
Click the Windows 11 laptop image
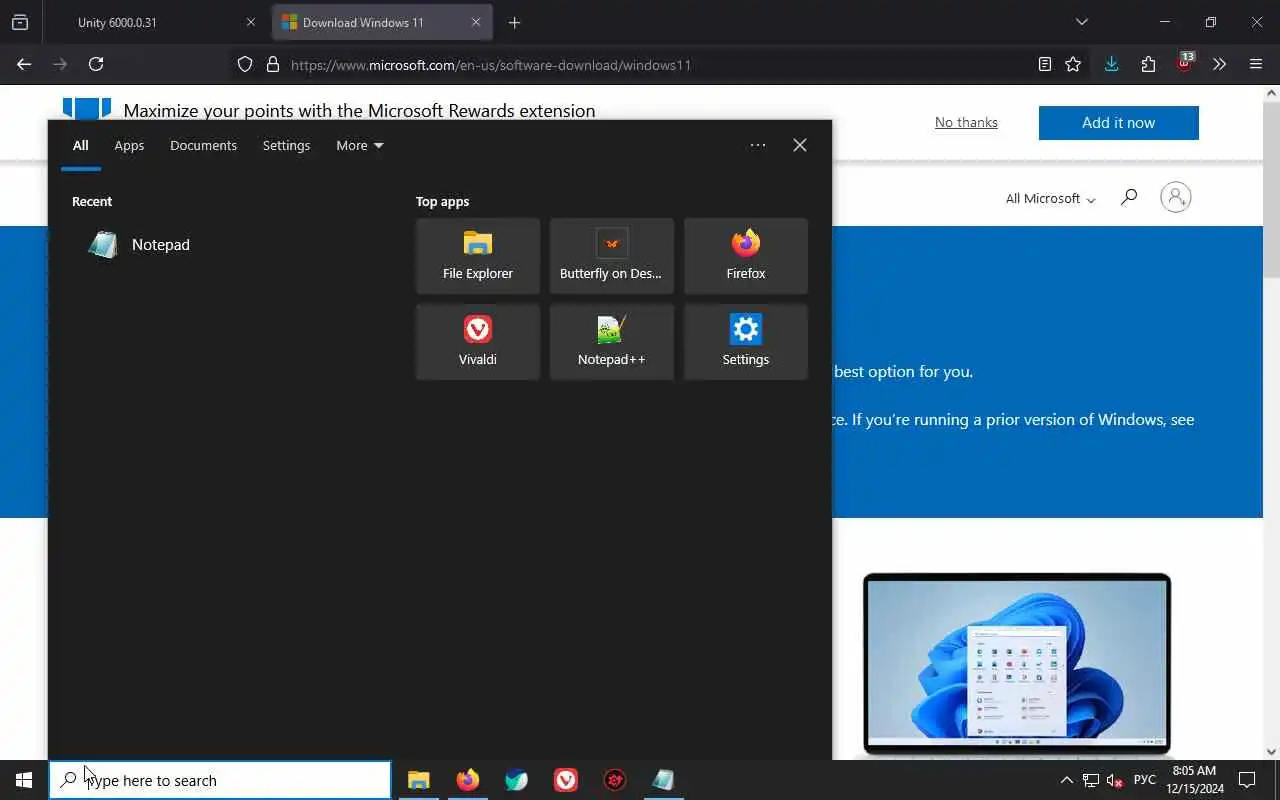pos(1017,664)
